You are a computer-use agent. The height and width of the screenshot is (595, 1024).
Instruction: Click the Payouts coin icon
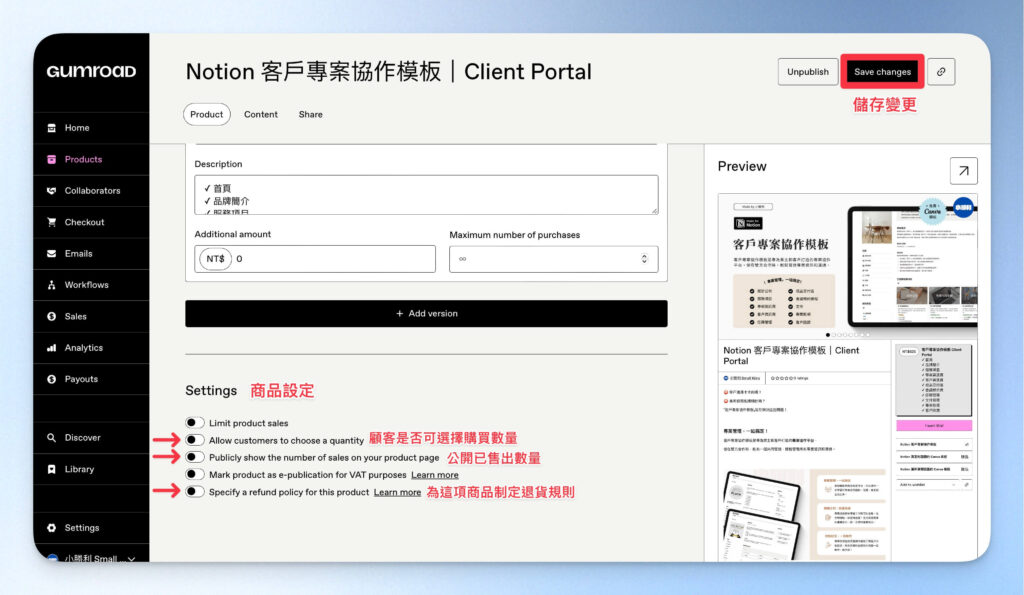tap(52, 379)
